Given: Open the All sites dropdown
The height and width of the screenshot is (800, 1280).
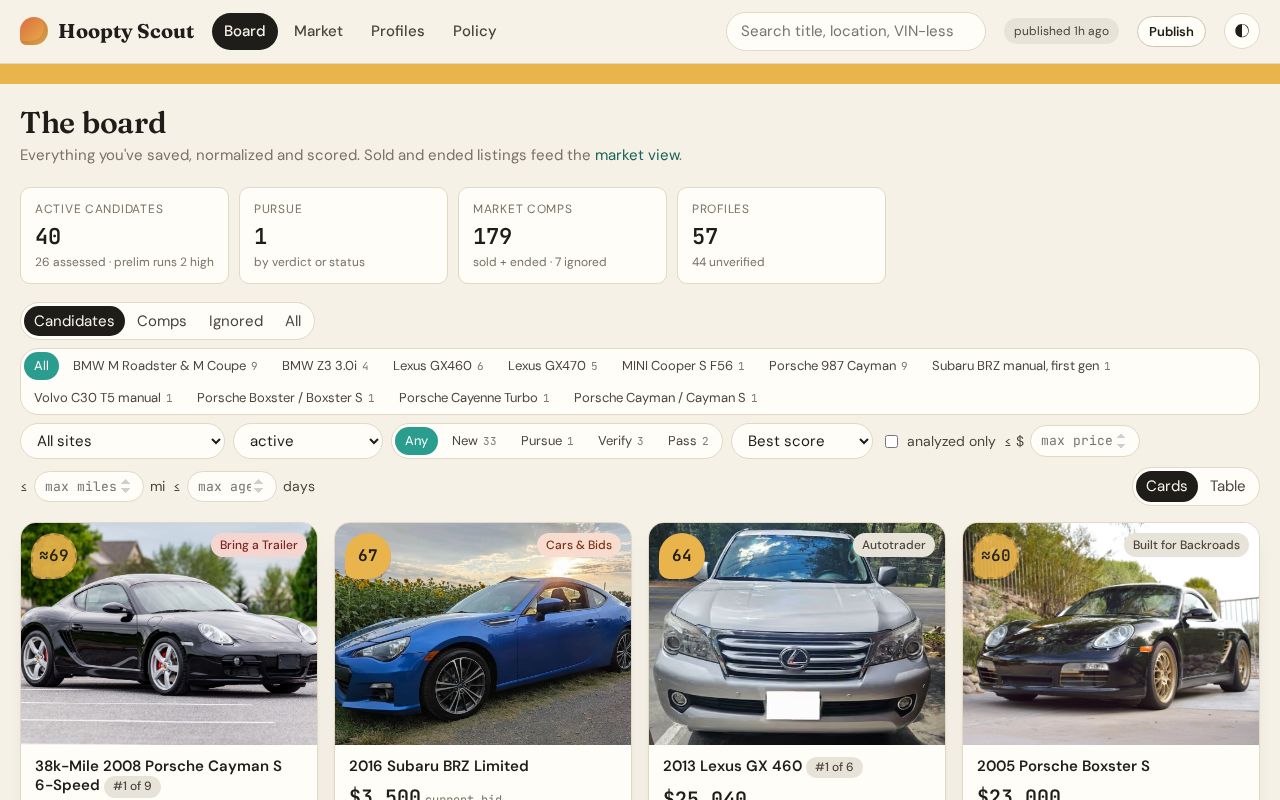Looking at the screenshot, I should tap(123, 441).
